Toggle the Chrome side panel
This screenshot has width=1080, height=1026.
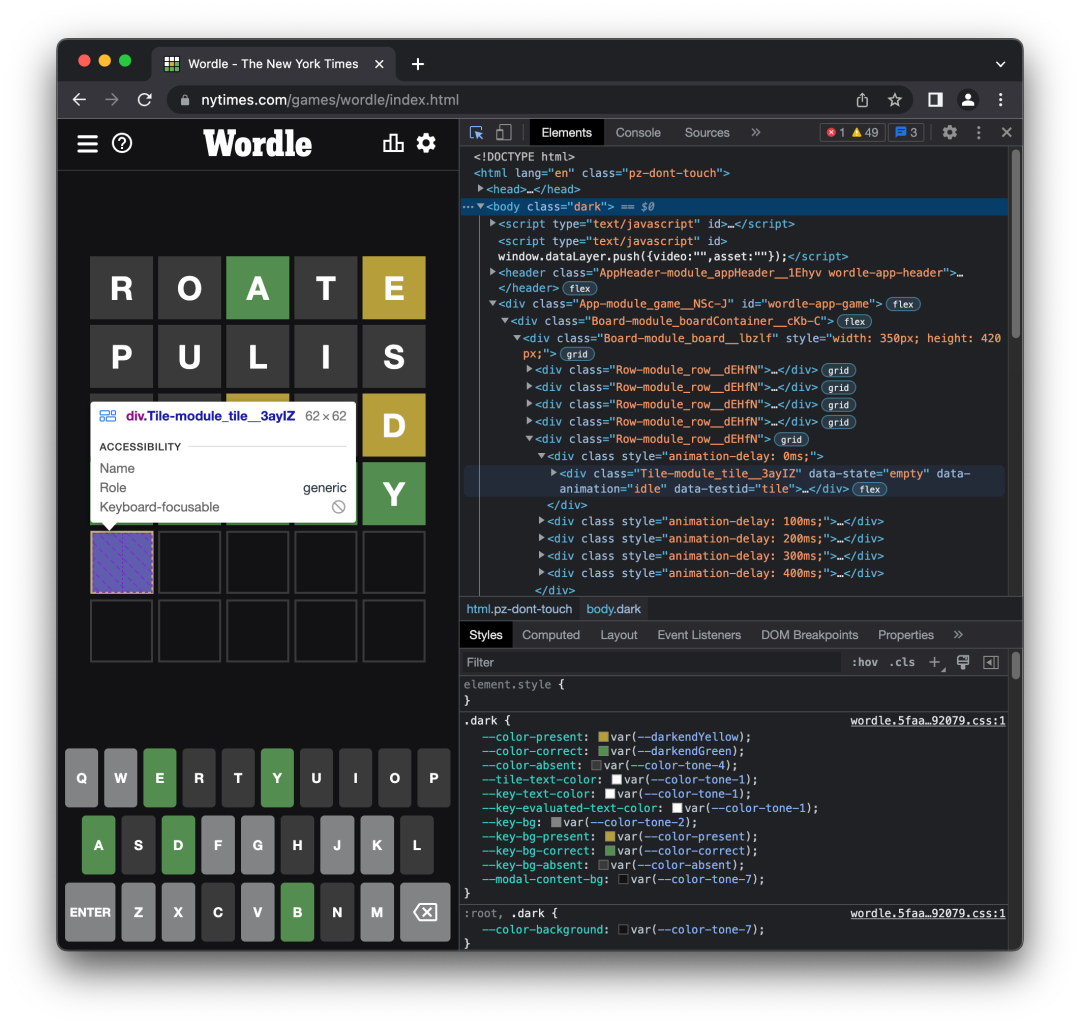pyautogui.click(x=935, y=100)
